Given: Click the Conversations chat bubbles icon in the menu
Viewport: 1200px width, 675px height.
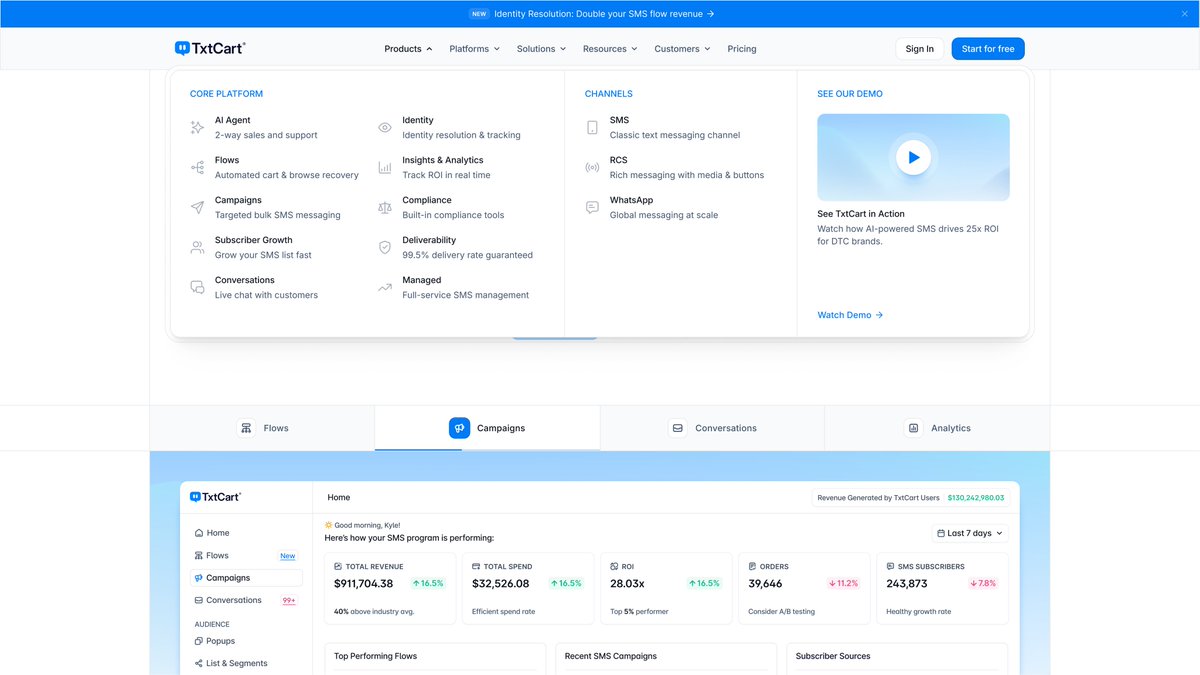Looking at the screenshot, I should click(197, 288).
